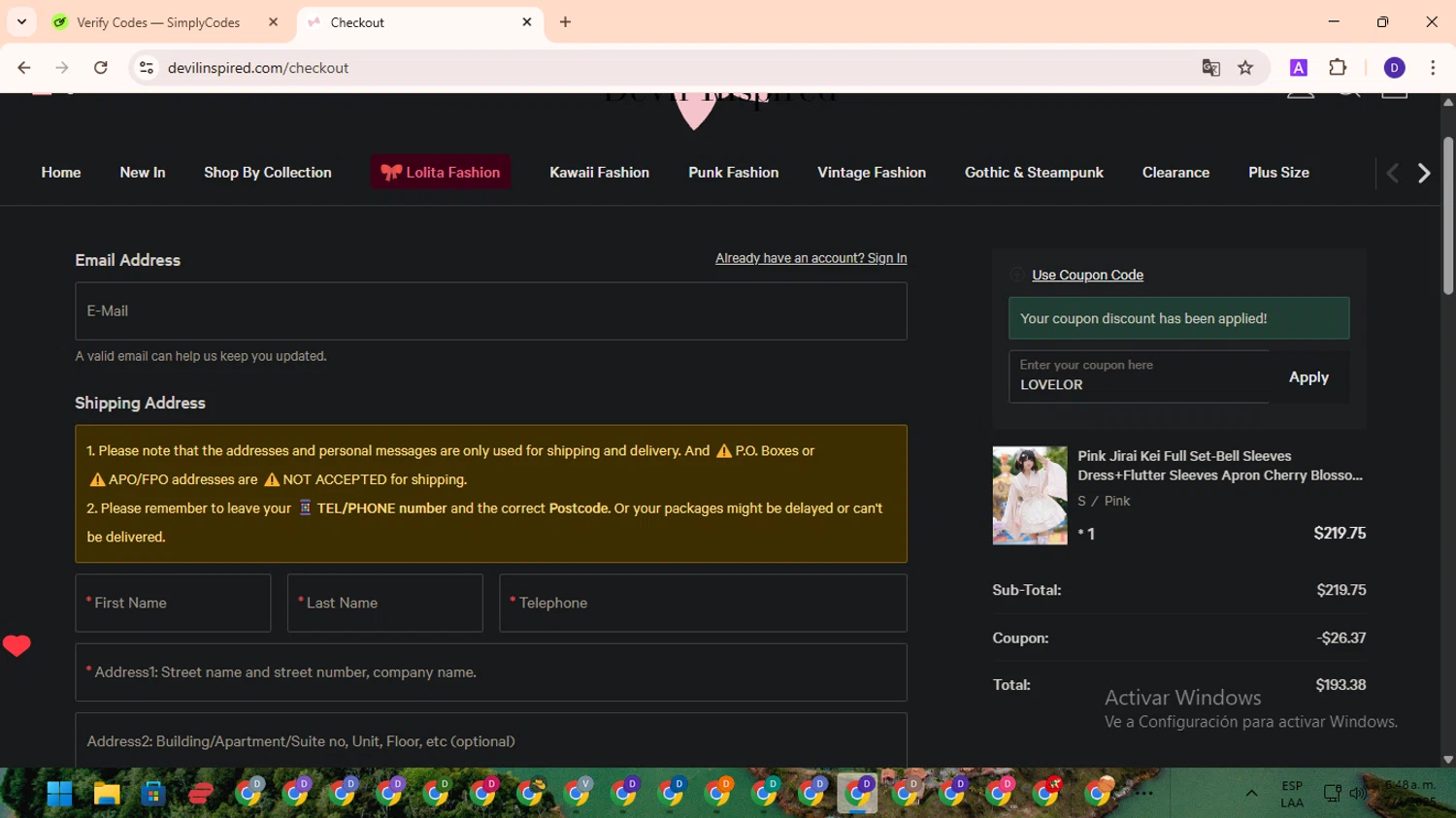Click the Already have an account? Sign In link
The height and width of the screenshot is (818, 1456).
[x=811, y=258]
